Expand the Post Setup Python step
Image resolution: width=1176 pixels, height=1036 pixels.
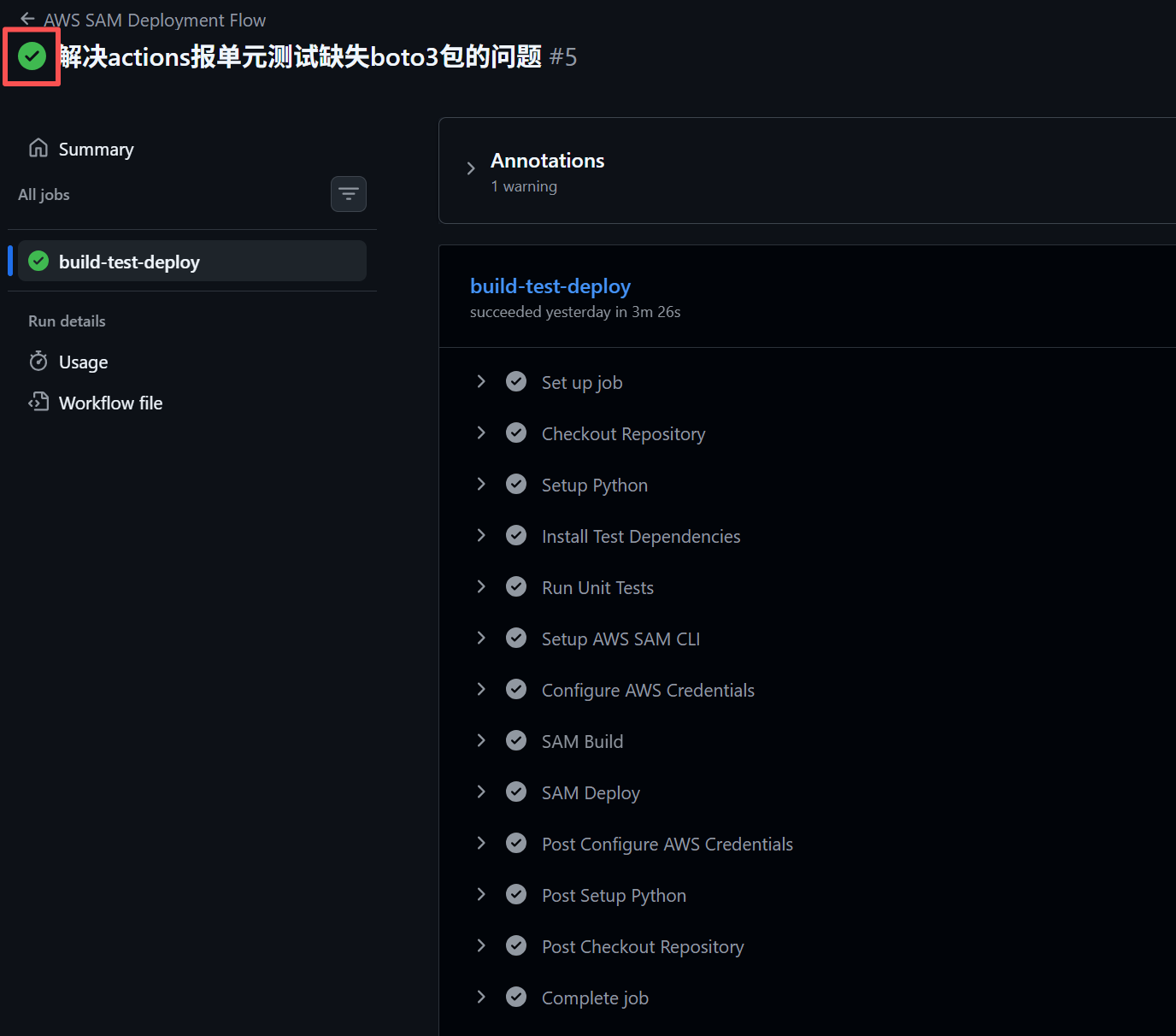point(481,894)
